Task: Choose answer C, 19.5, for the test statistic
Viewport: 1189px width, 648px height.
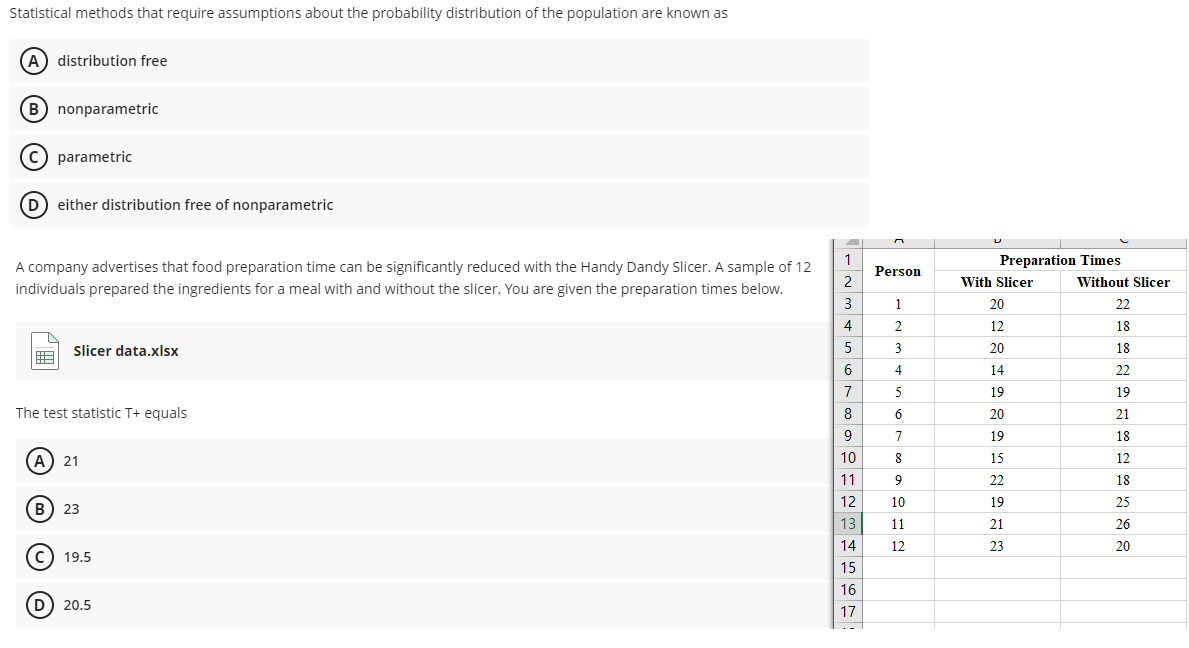Action: [x=39, y=556]
